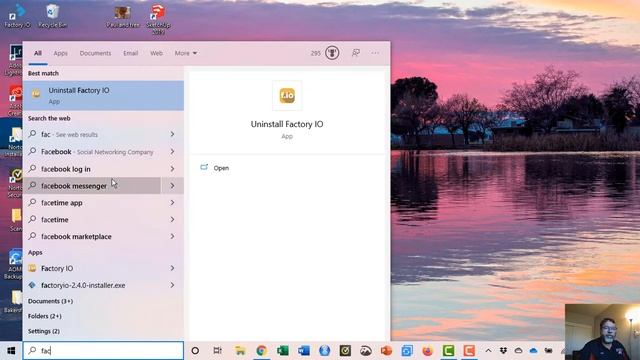
Task: Open the three-dots options menu in search panel
Action: (375, 53)
